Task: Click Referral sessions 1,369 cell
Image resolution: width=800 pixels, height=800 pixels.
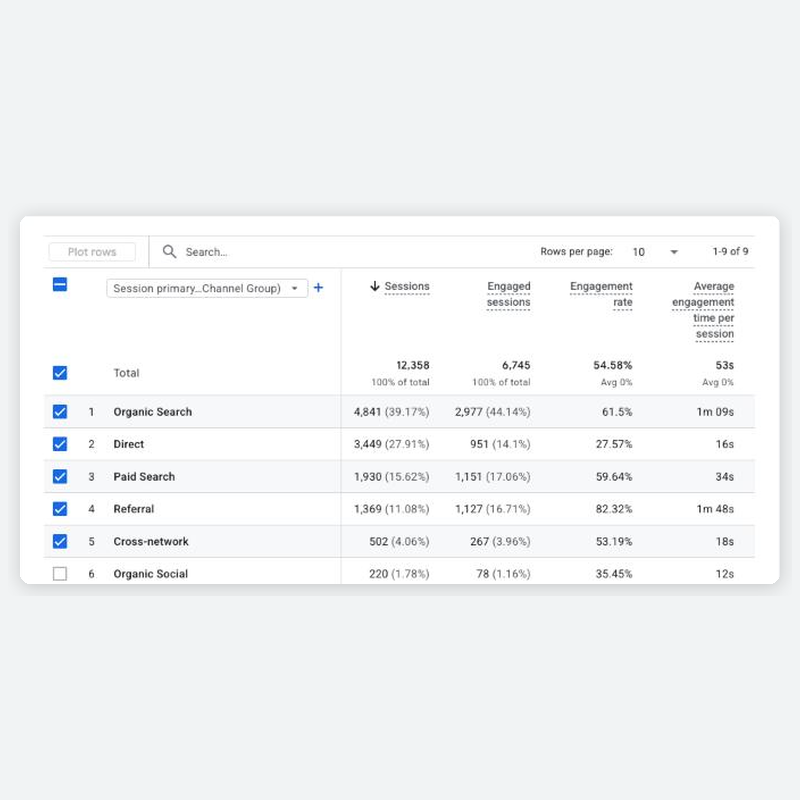Action: [391, 509]
